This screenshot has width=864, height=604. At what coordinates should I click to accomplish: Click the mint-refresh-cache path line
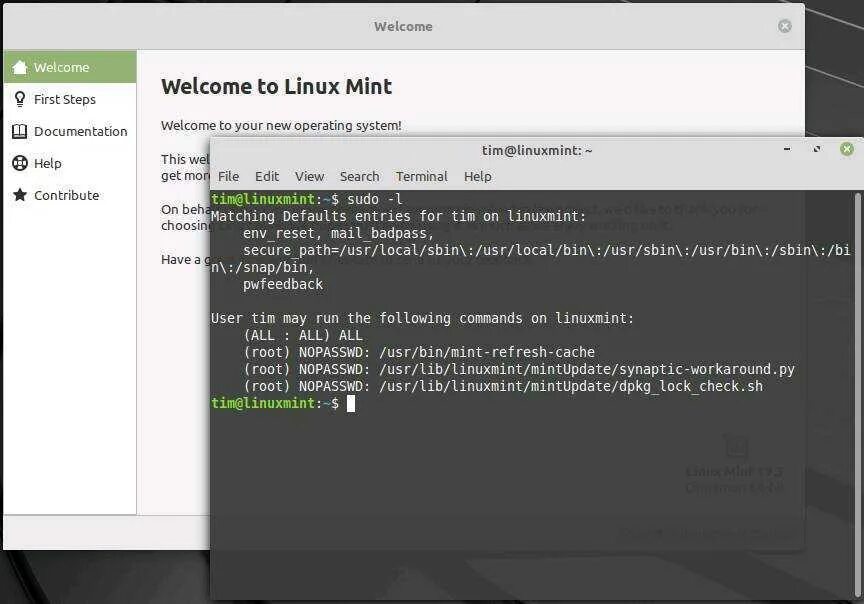[419, 352]
